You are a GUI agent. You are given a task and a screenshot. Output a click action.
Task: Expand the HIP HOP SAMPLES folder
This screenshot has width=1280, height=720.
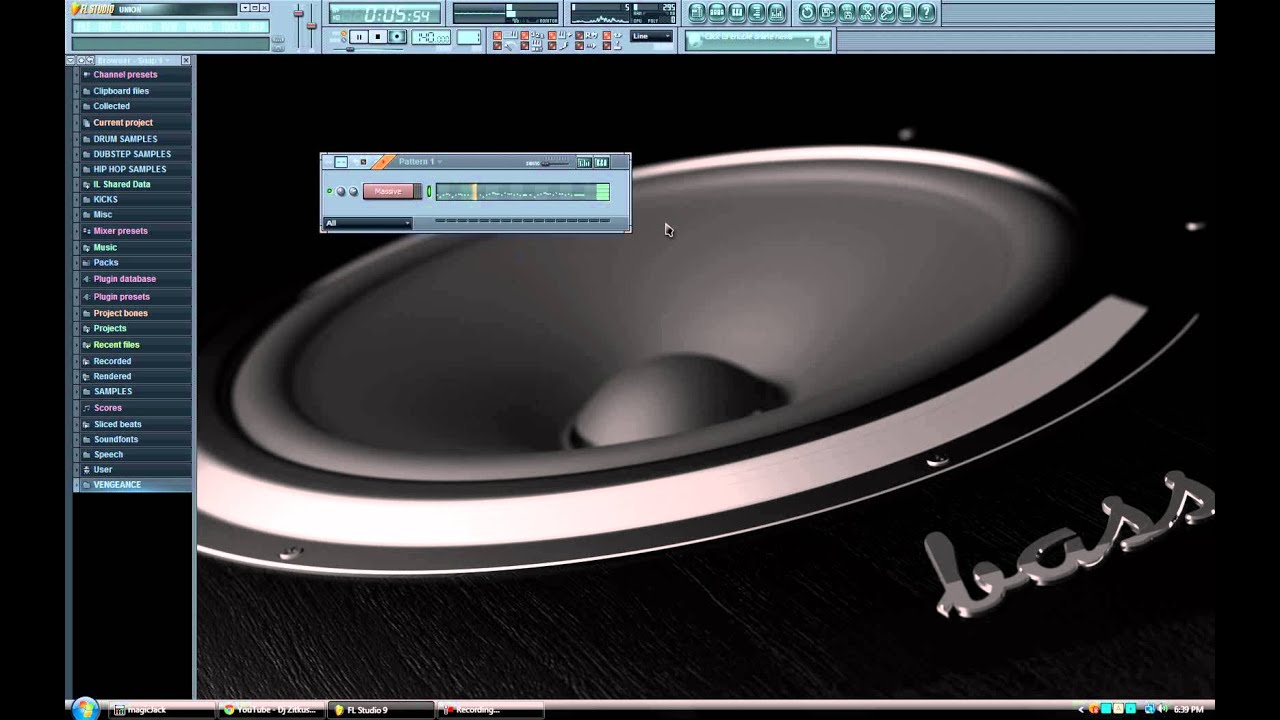click(130, 169)
